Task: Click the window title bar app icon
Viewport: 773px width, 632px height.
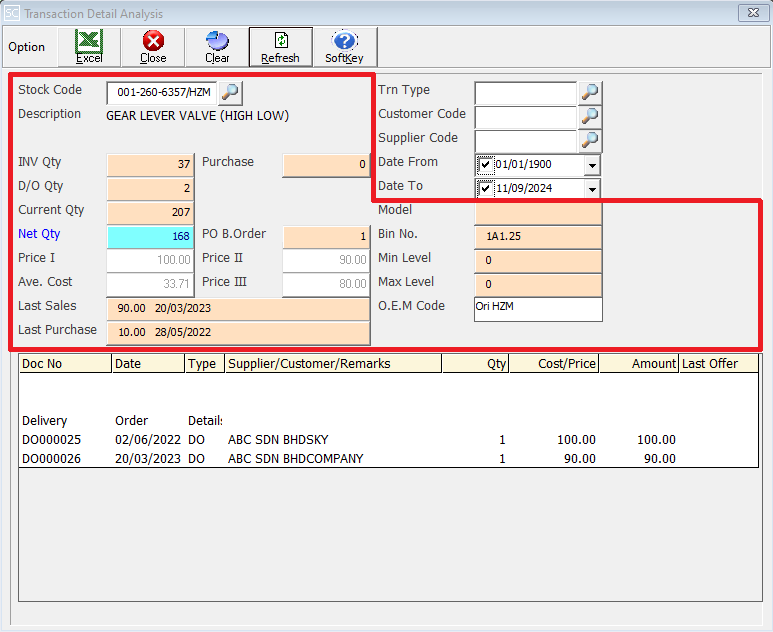Action: pyautogui.click(x=12, y=13)
